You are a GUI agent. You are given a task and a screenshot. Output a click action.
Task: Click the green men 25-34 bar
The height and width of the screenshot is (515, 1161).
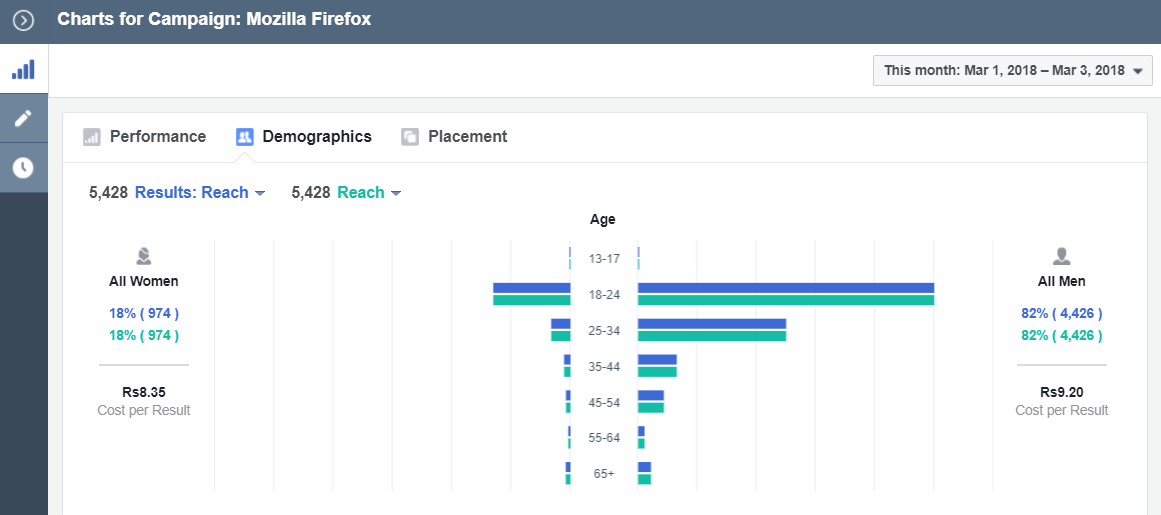(711, 336)
